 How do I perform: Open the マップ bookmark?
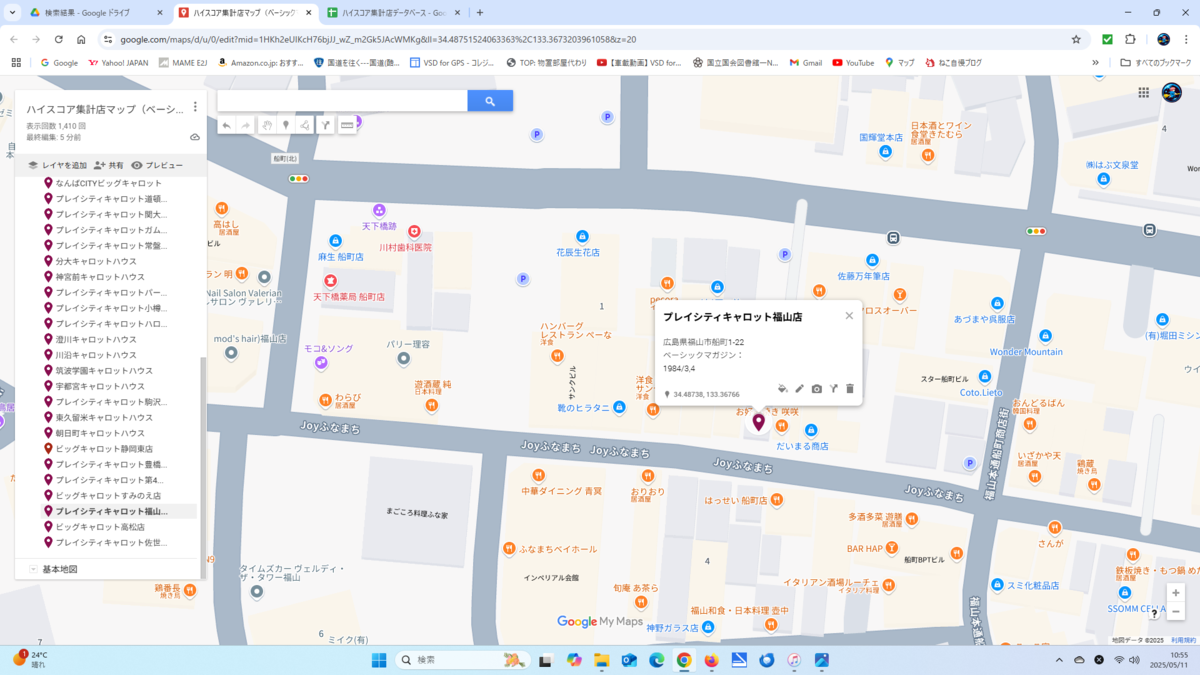coord(899,63)
